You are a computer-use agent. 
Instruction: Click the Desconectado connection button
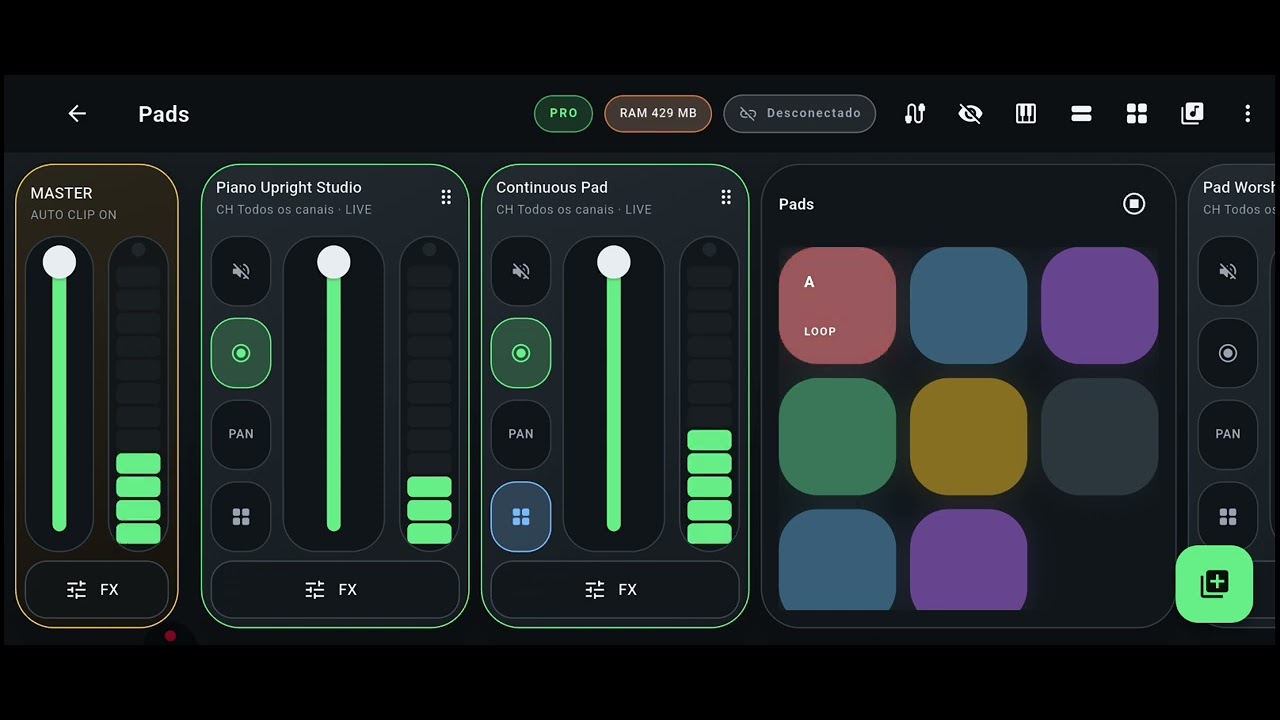[x=800, y=113]
